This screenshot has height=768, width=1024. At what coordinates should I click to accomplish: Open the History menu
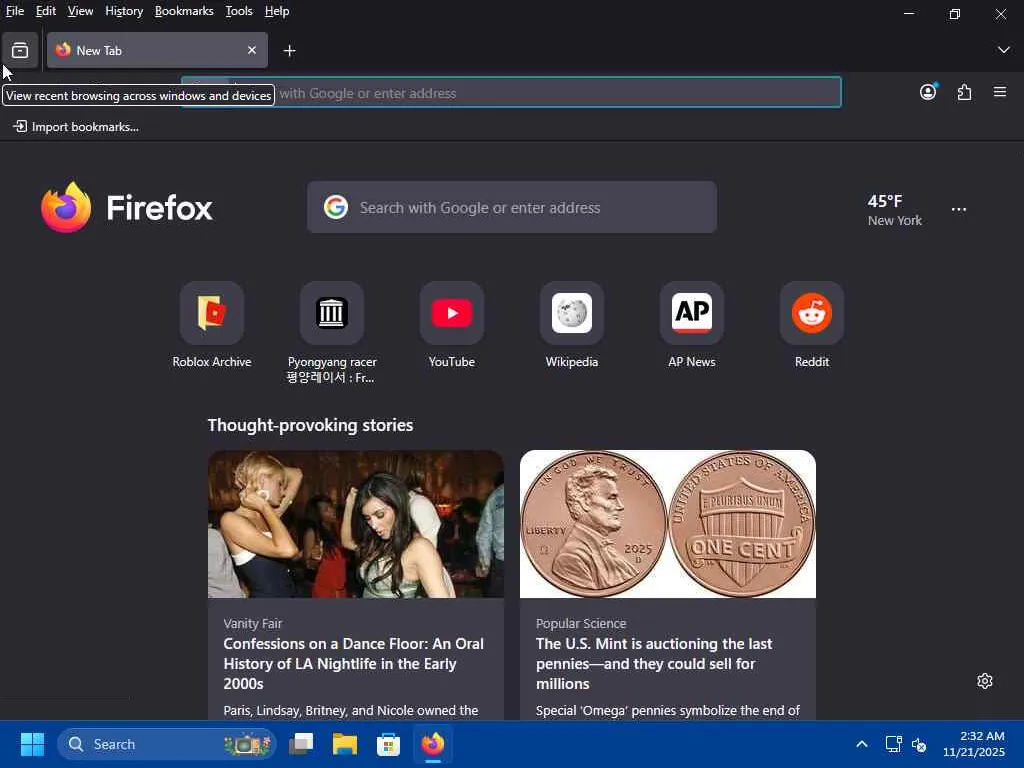124,11
